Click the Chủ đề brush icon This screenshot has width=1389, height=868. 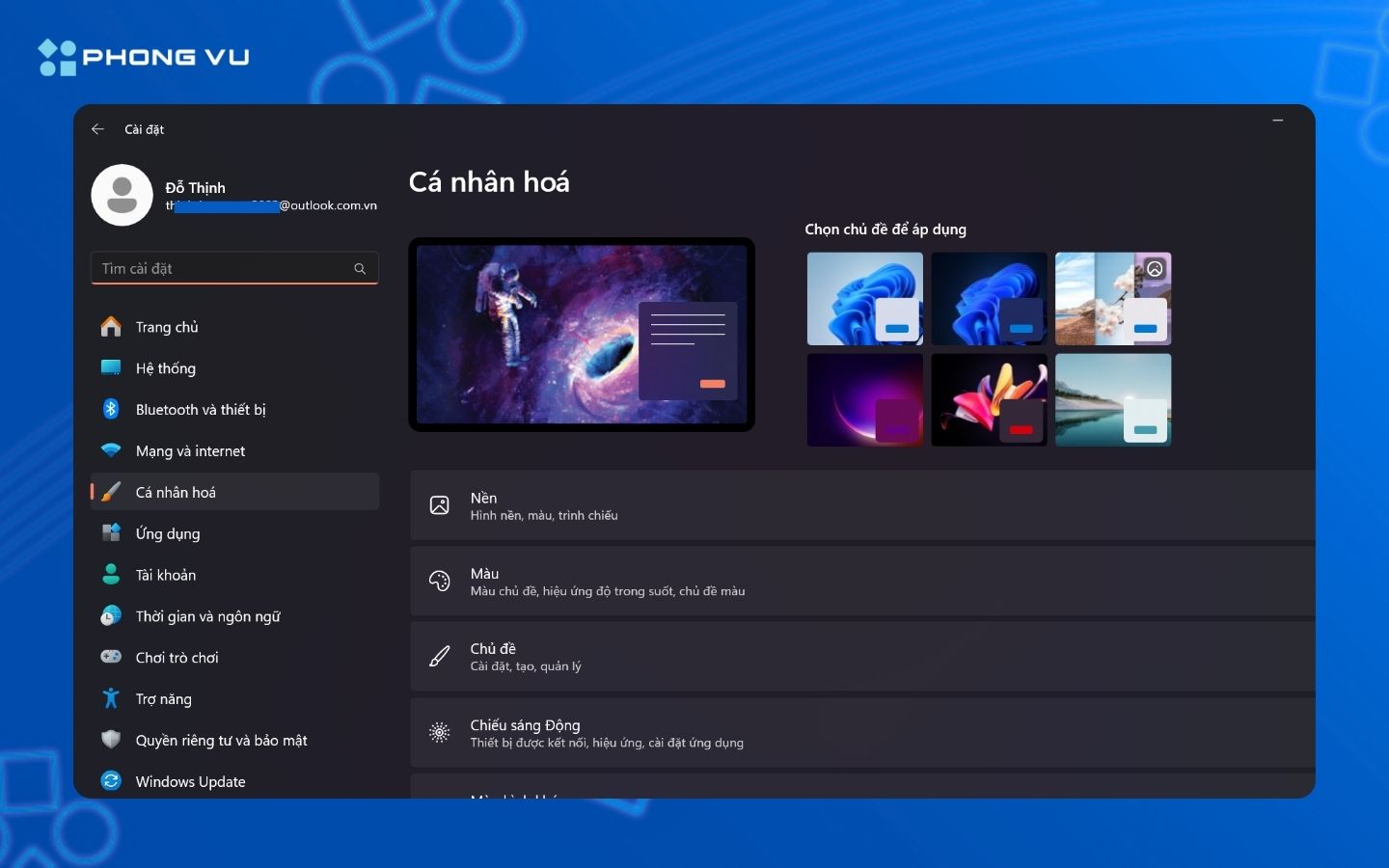[439, 656]
